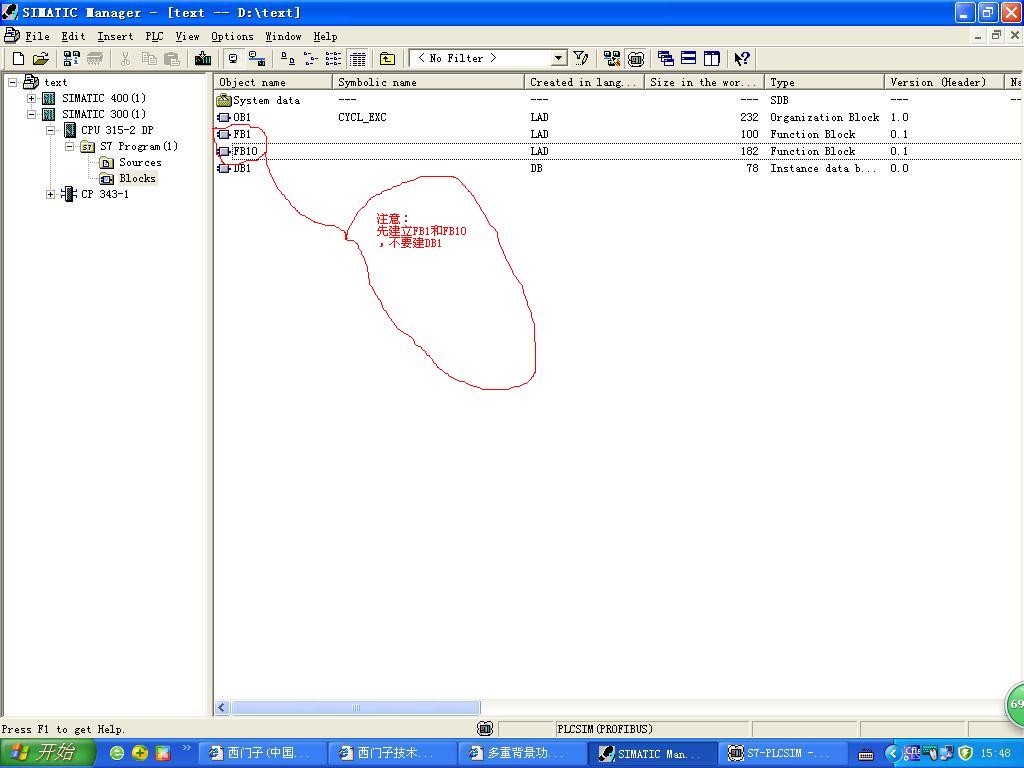Switch to Large Icons view
Screen dimensions: 1024x768
[x=287, y=59]
